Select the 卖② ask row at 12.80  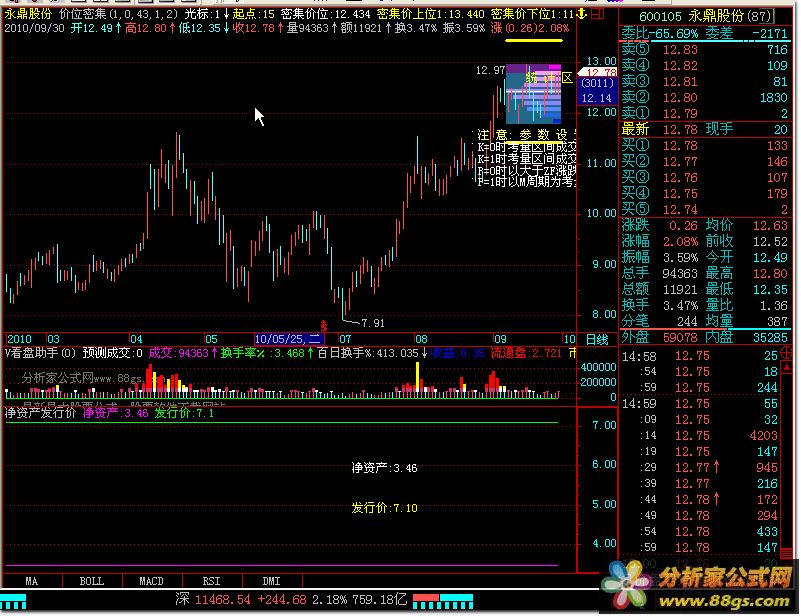click(x=704, y=97)
